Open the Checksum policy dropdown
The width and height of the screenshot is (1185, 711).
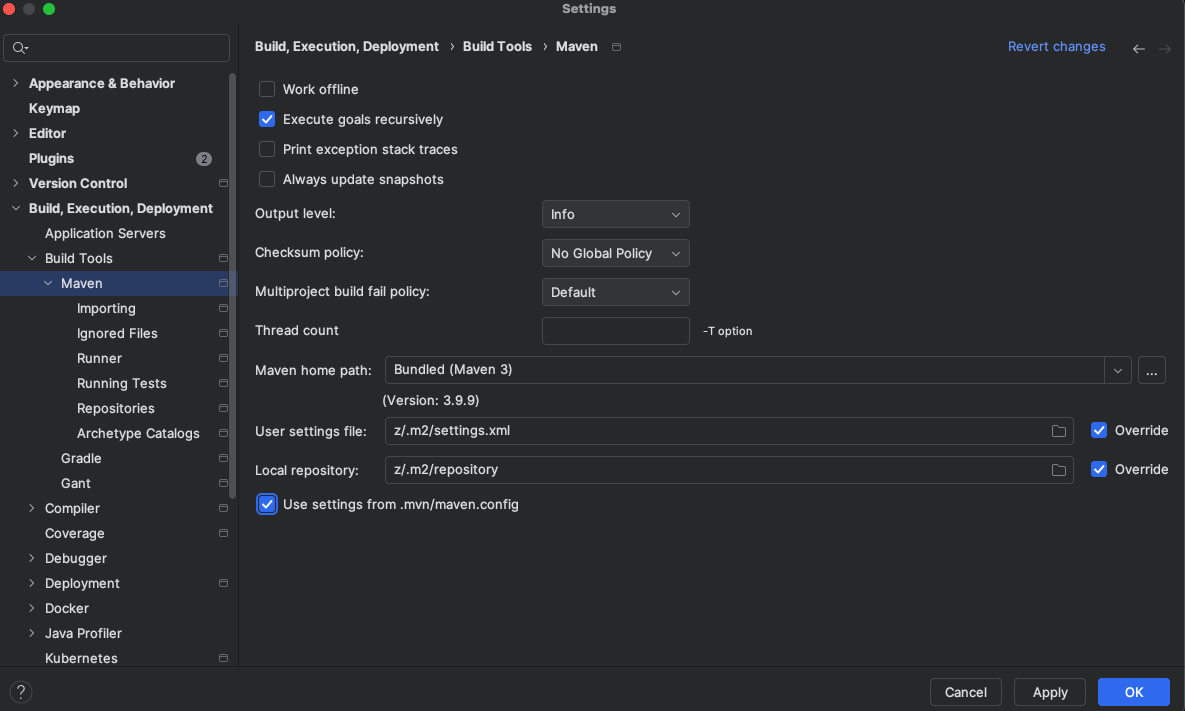(x=615, y=254)
